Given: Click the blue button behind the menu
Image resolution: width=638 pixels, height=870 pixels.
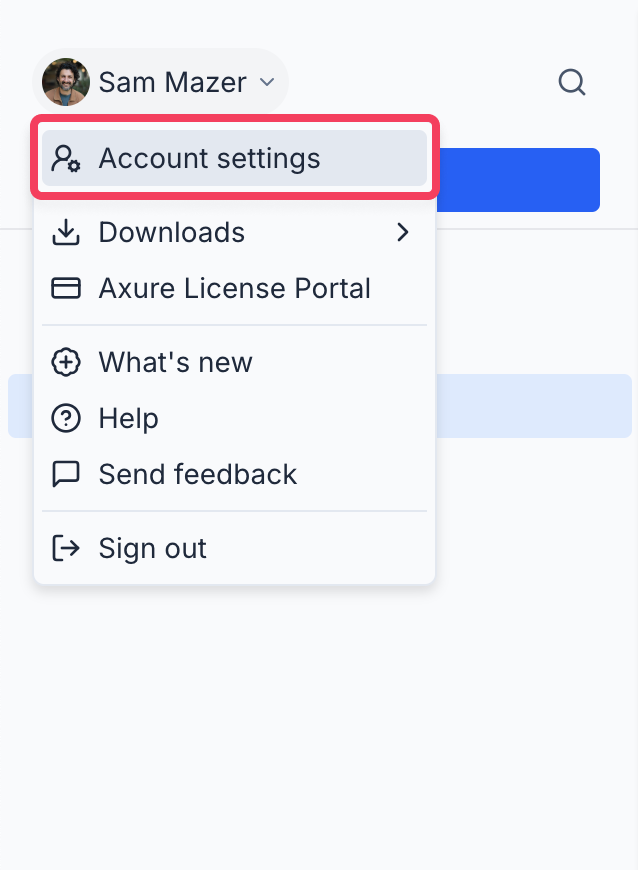Looking at the screenshot, I should (x=518, y=180).
